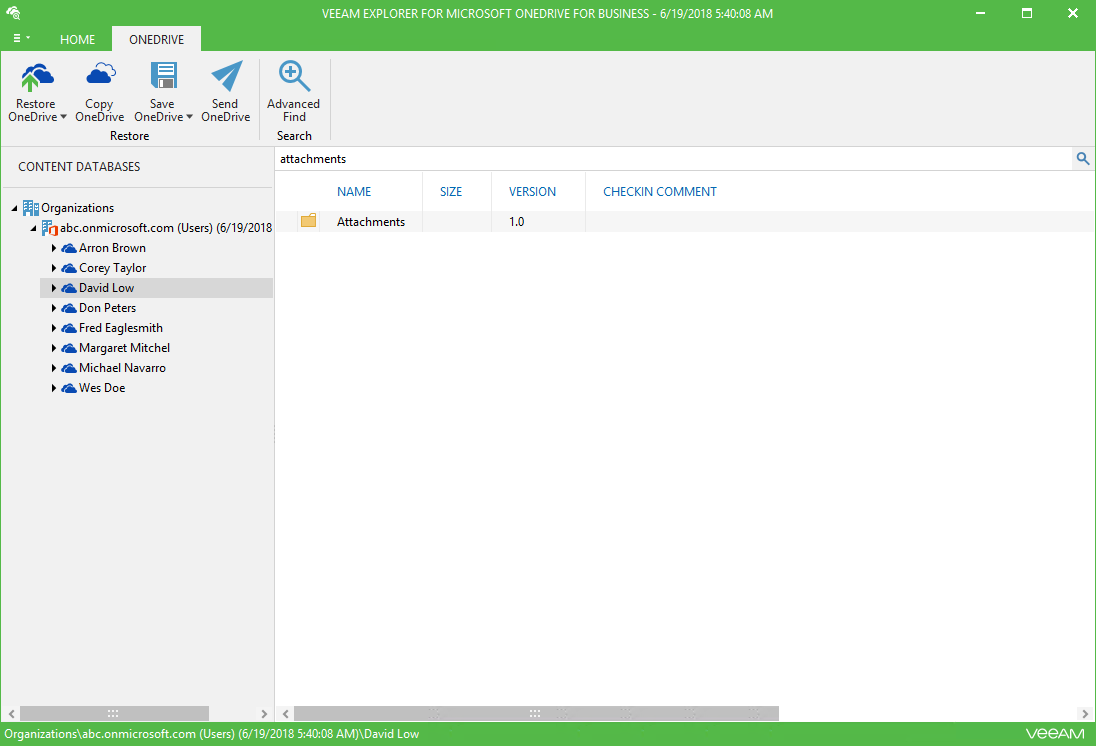Select Don Peters in the tree
This screenshot has height=746, width=1096.
[x=107, y=308]
